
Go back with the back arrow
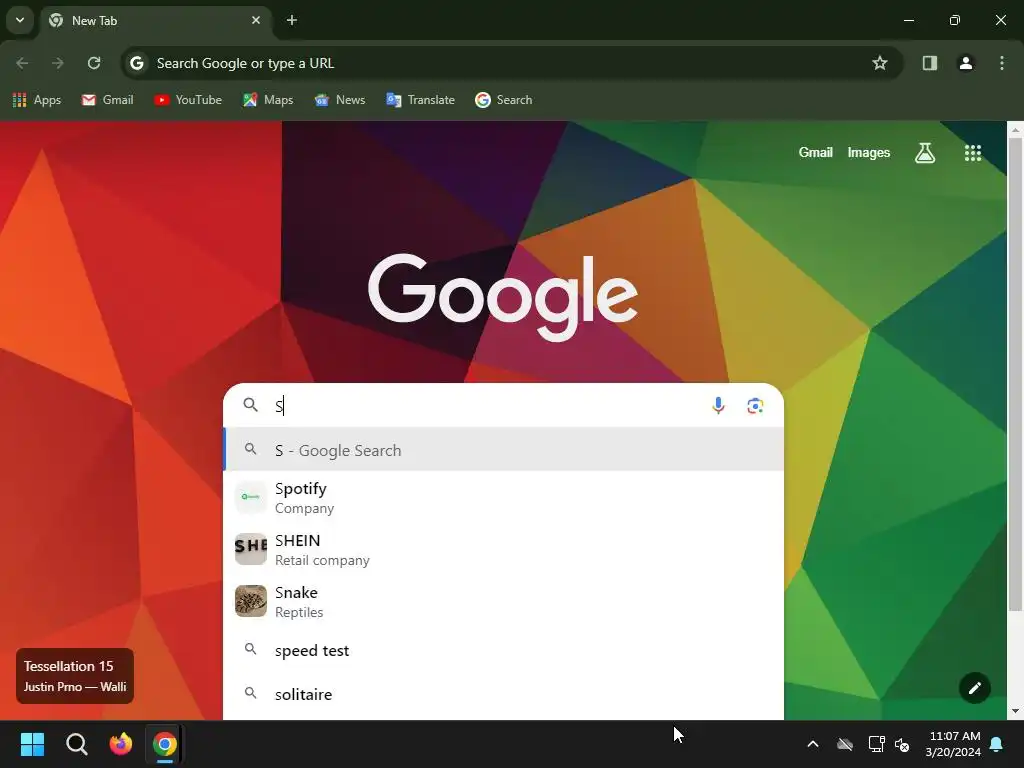point(22,63)
